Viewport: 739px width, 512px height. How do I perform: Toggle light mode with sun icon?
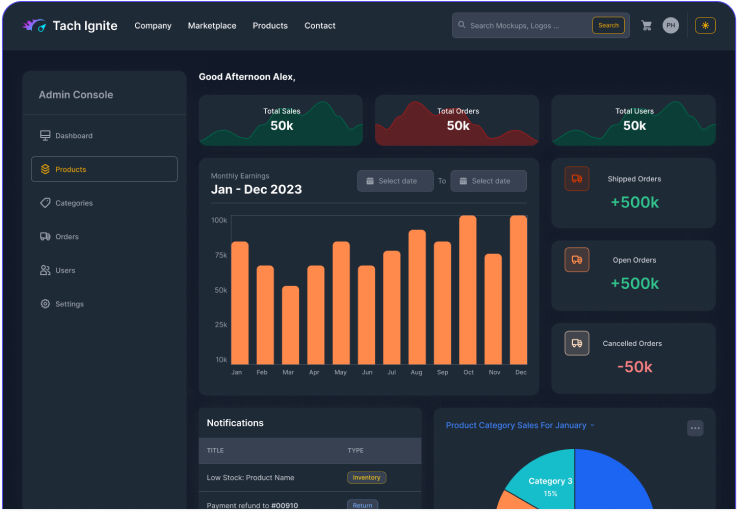coord(705,25)
